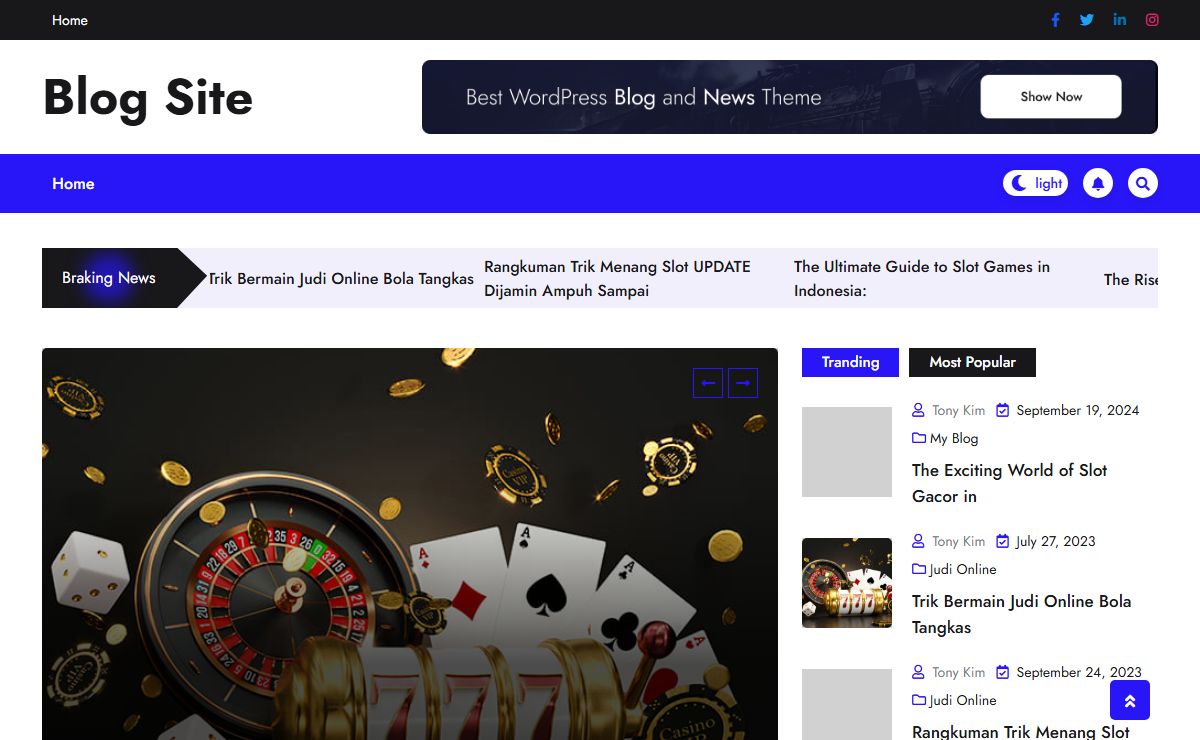Switch to the Tranding tab

coord(850,362)
